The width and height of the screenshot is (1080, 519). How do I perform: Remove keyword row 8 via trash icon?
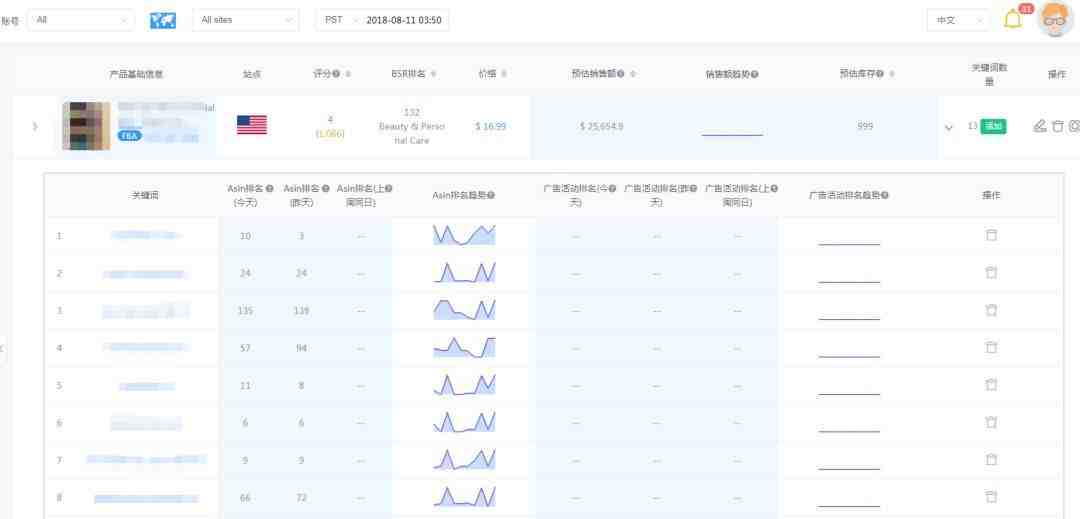tap(991, 497)
